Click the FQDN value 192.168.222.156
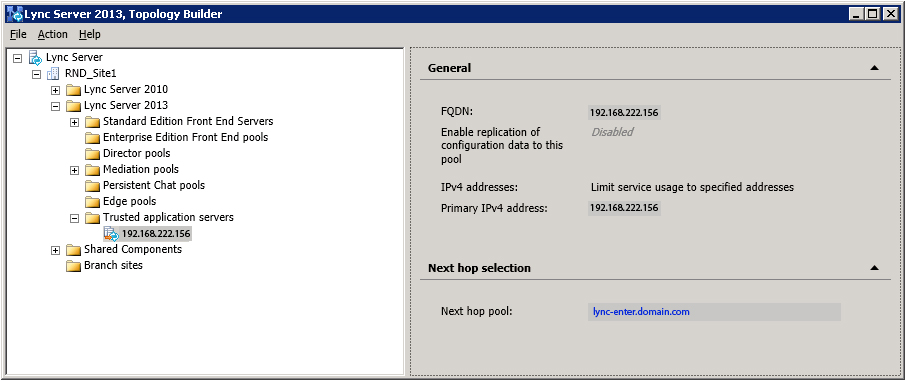906x381 pixels. (624, 113)
